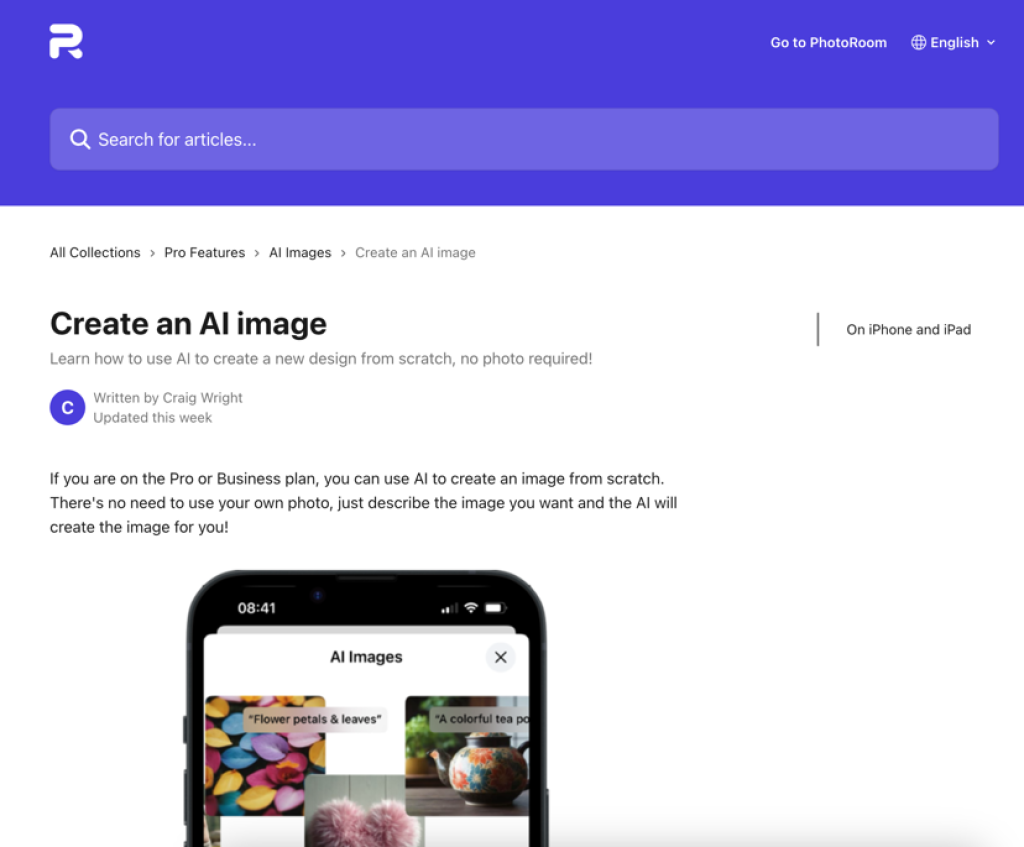Focus the Search for articles field
The height and width of the screenshot is (847, 1024).
tap(524, 139)
